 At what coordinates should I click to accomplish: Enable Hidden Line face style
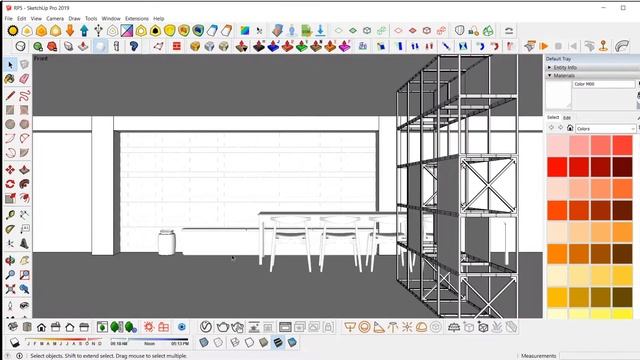point(249,342)
